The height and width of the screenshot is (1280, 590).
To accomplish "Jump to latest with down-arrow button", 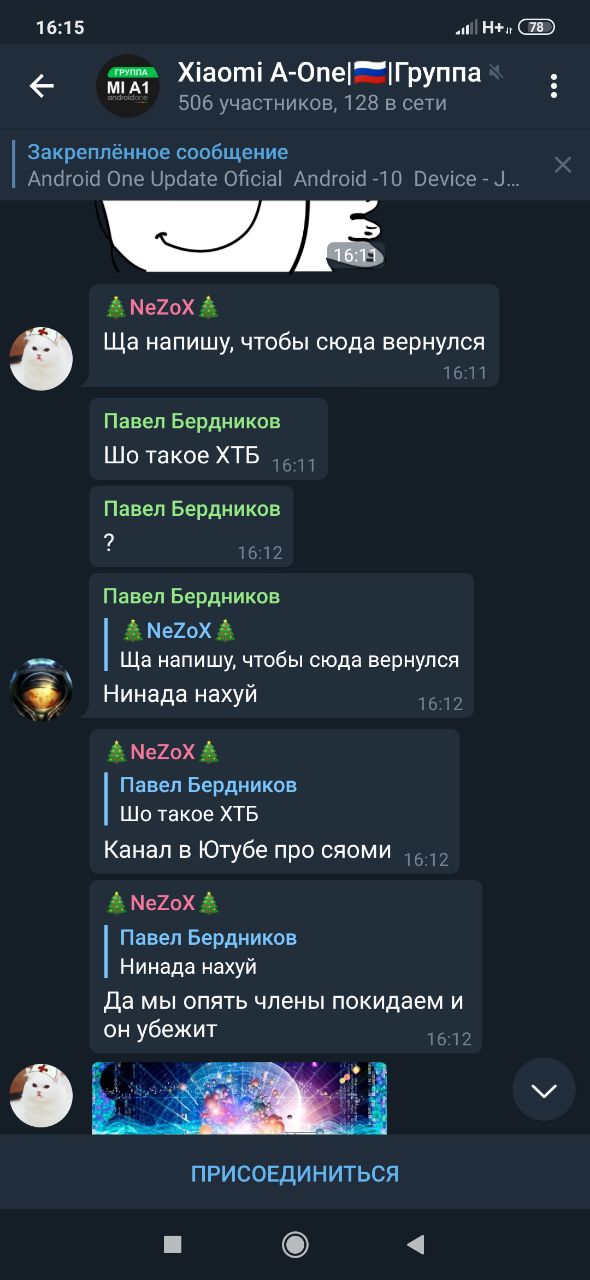I will tap(544, 1089).
